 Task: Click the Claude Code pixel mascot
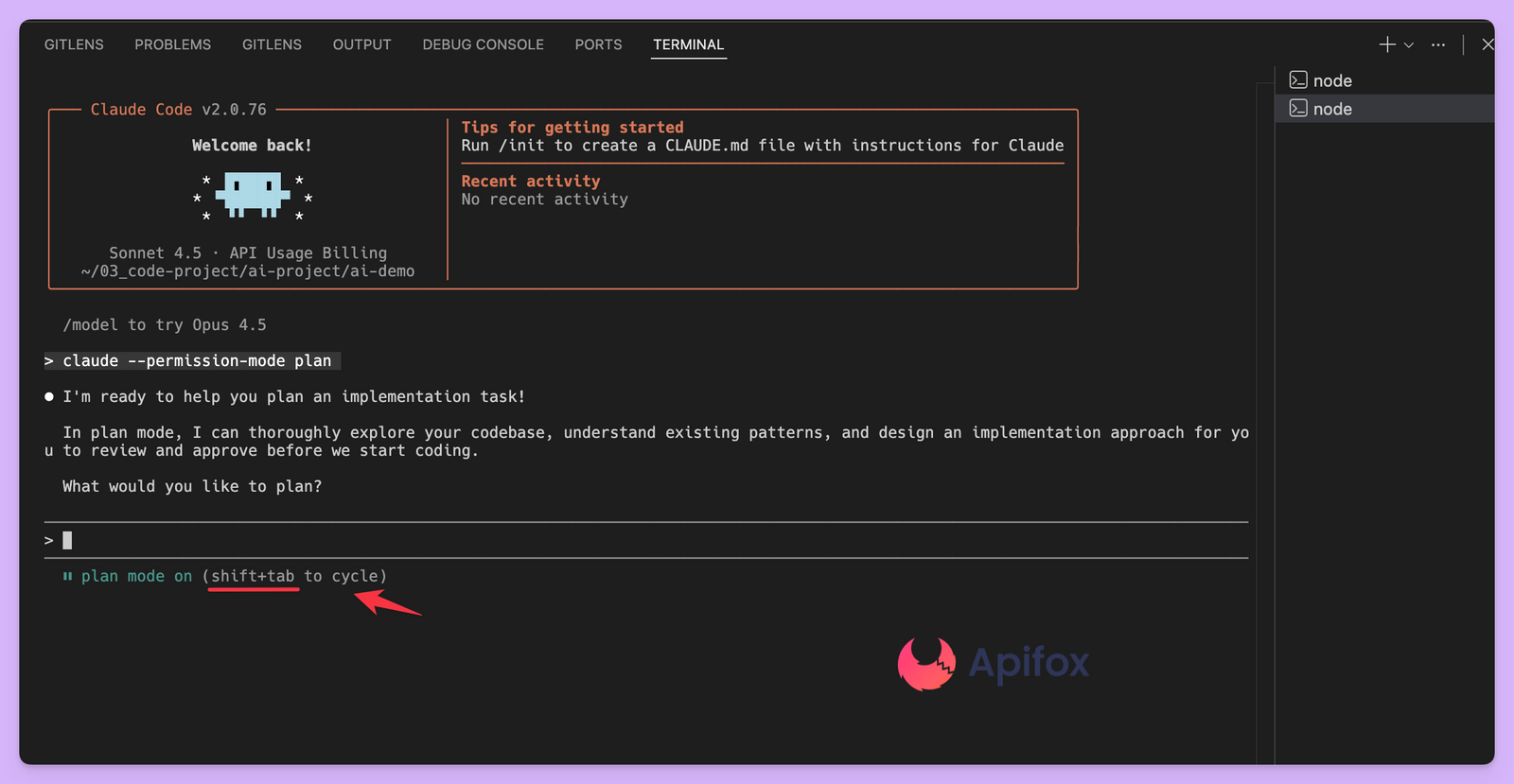pos(253,195)
